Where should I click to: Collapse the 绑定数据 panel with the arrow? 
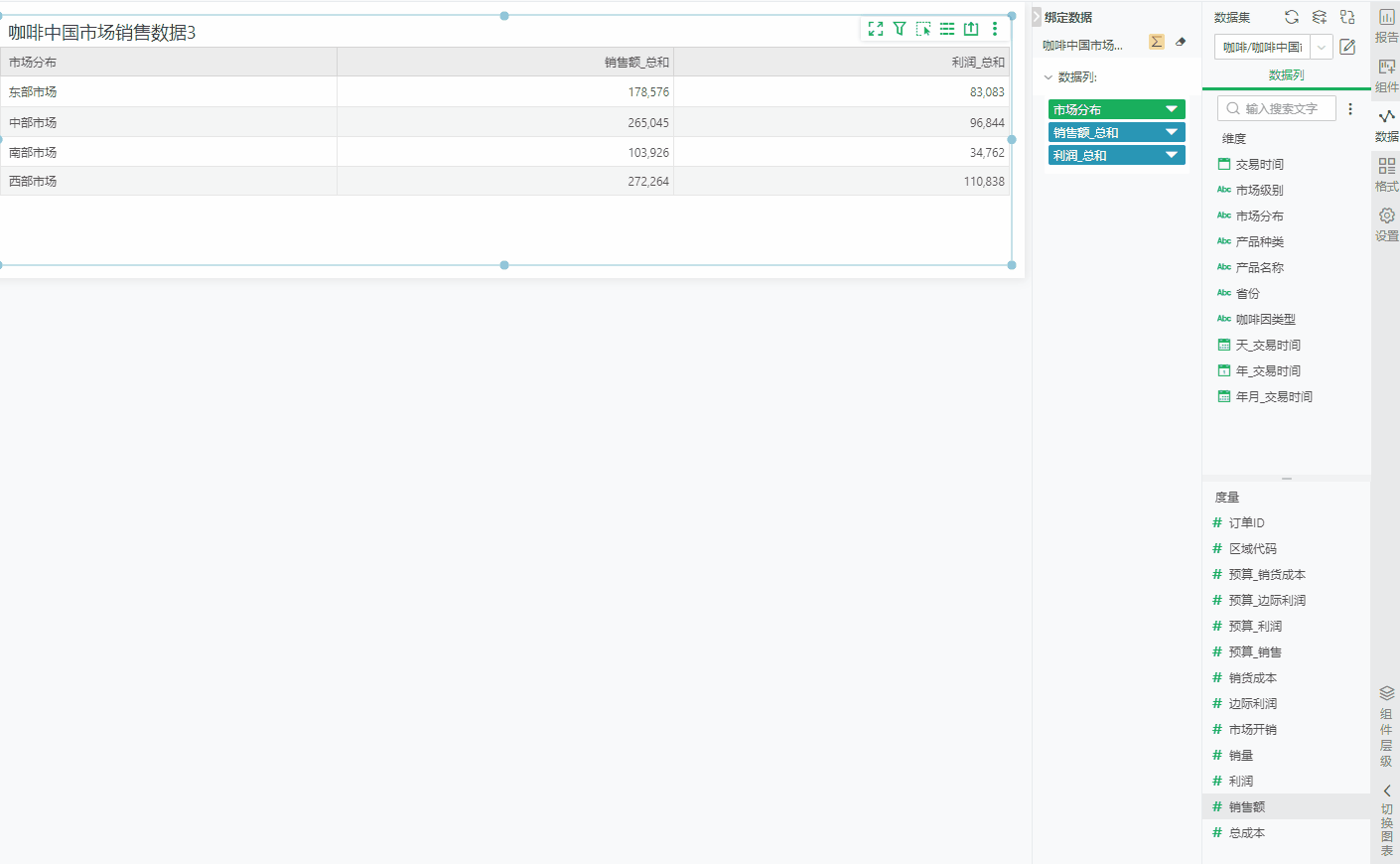click(1034, 17)
